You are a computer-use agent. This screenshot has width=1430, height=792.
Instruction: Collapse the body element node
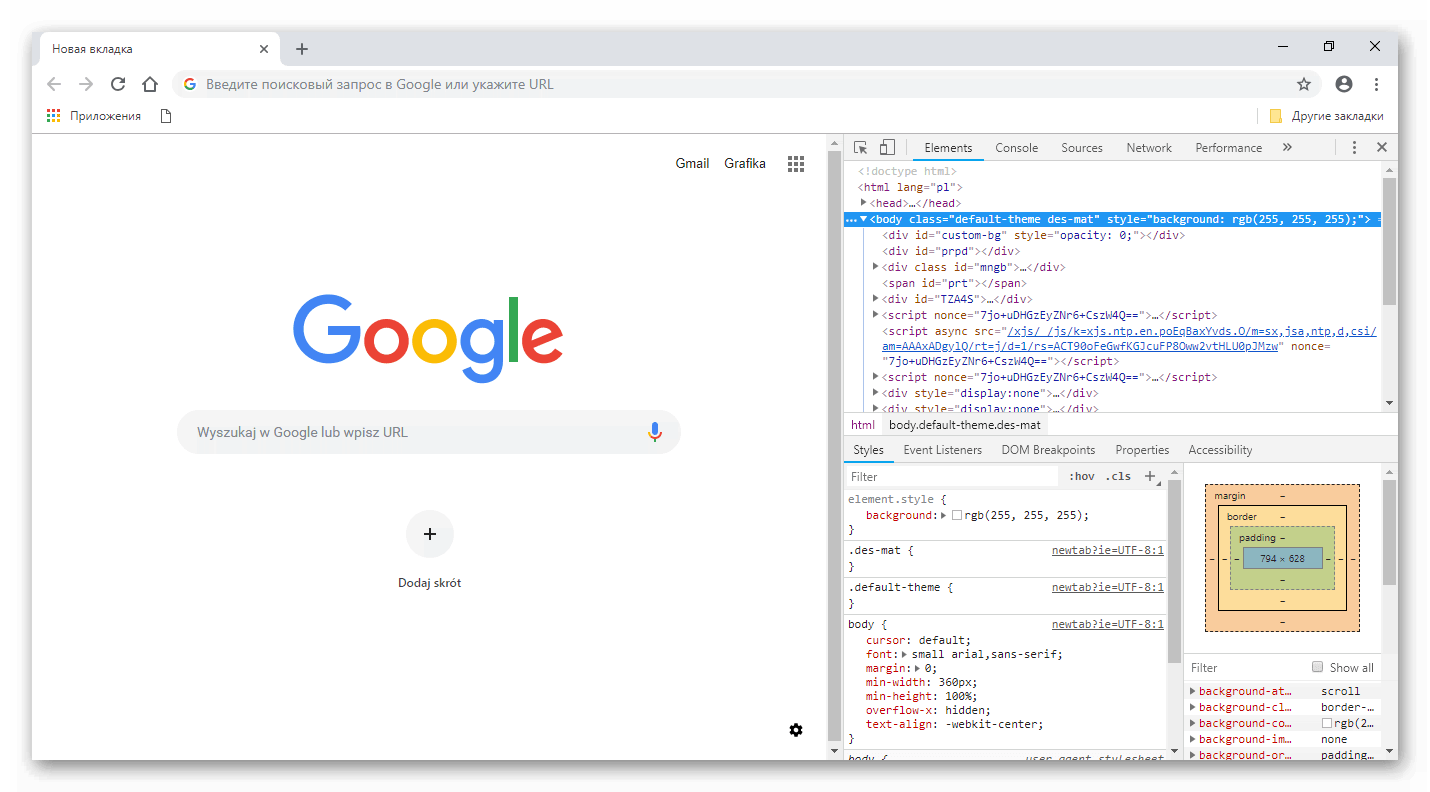[864, 219]
